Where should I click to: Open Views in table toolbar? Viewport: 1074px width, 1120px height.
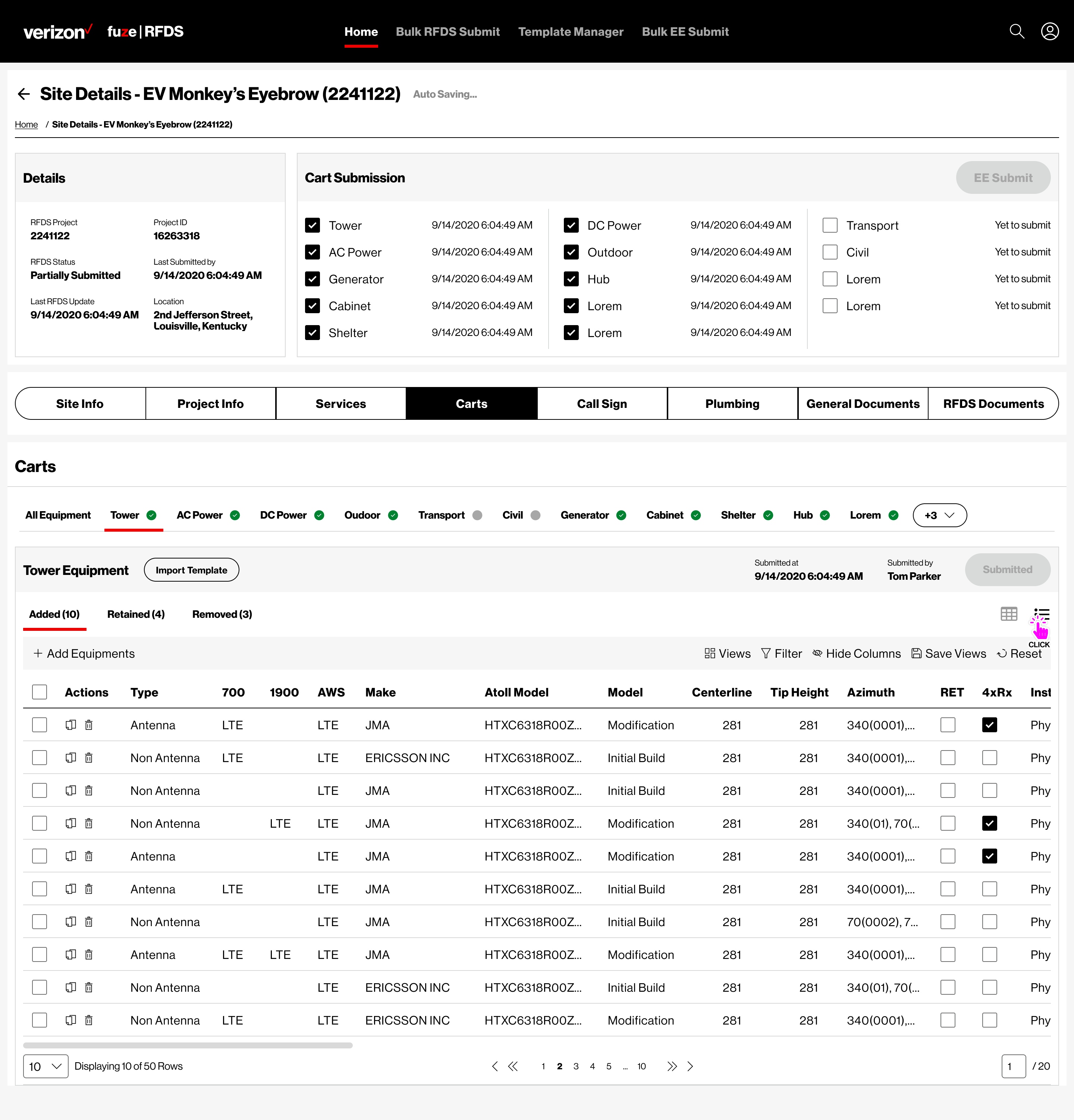(728, 653)
